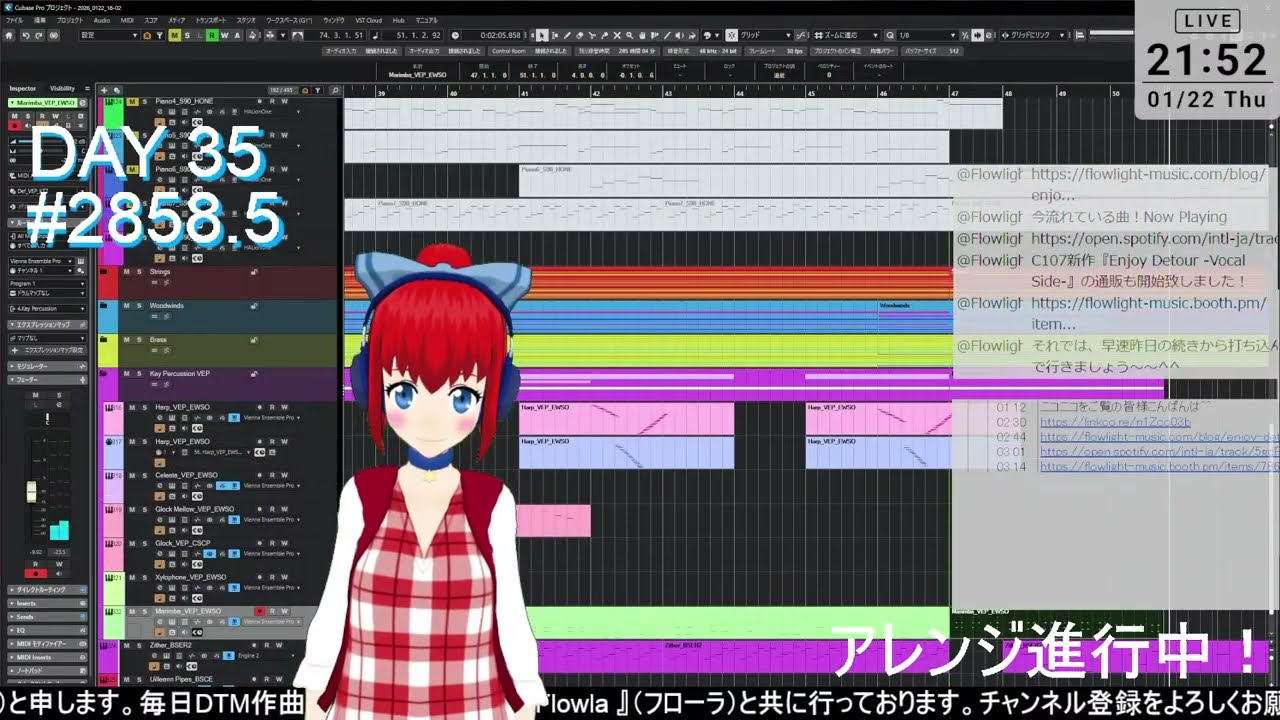Image resolution: width=1280 pixels, height=720 pixels.
Task: Click the Strings folder icon
Action: [x=103, y=271]
